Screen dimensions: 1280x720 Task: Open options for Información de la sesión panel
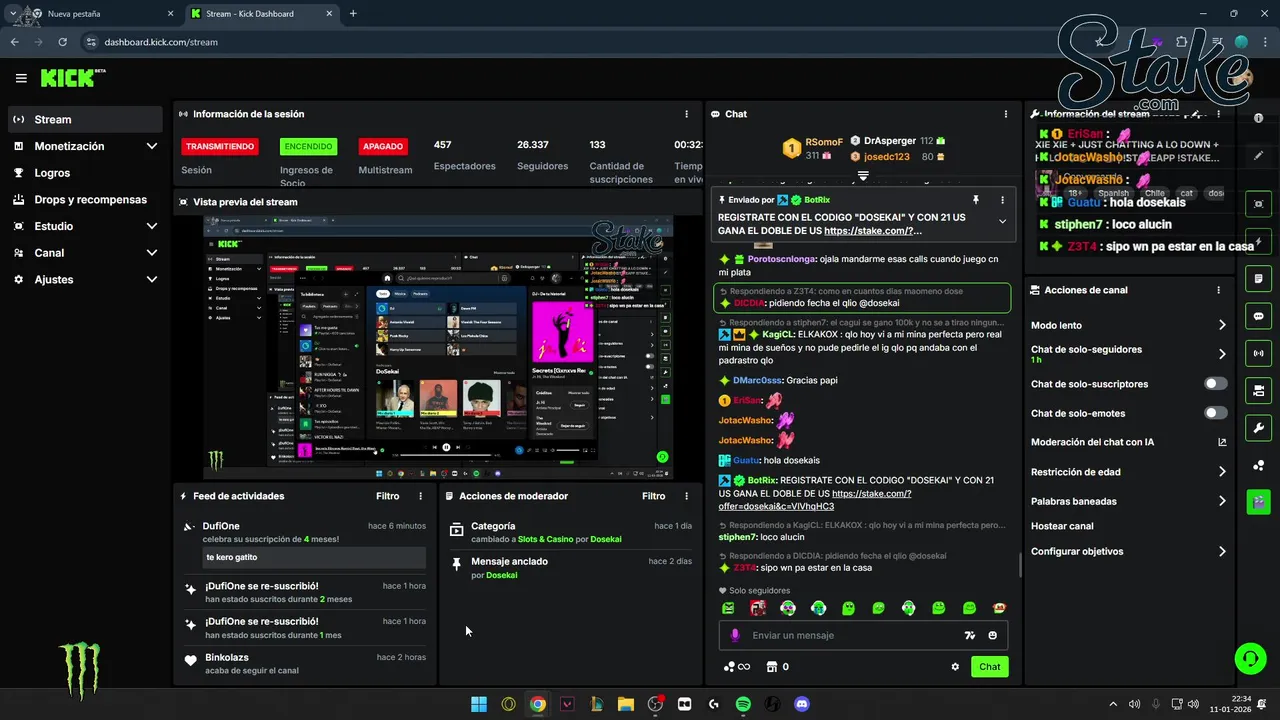686,114
